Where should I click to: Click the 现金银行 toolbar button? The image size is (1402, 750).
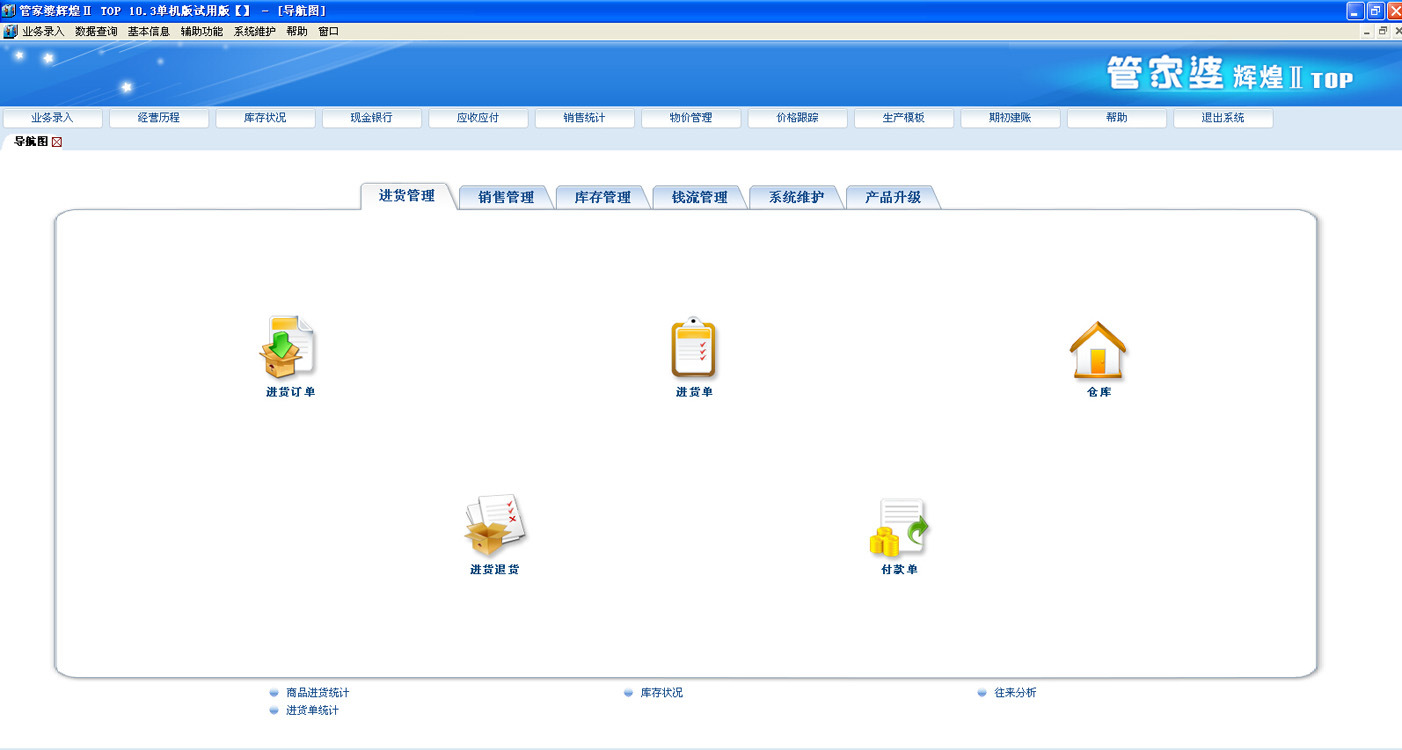(371, 117)
